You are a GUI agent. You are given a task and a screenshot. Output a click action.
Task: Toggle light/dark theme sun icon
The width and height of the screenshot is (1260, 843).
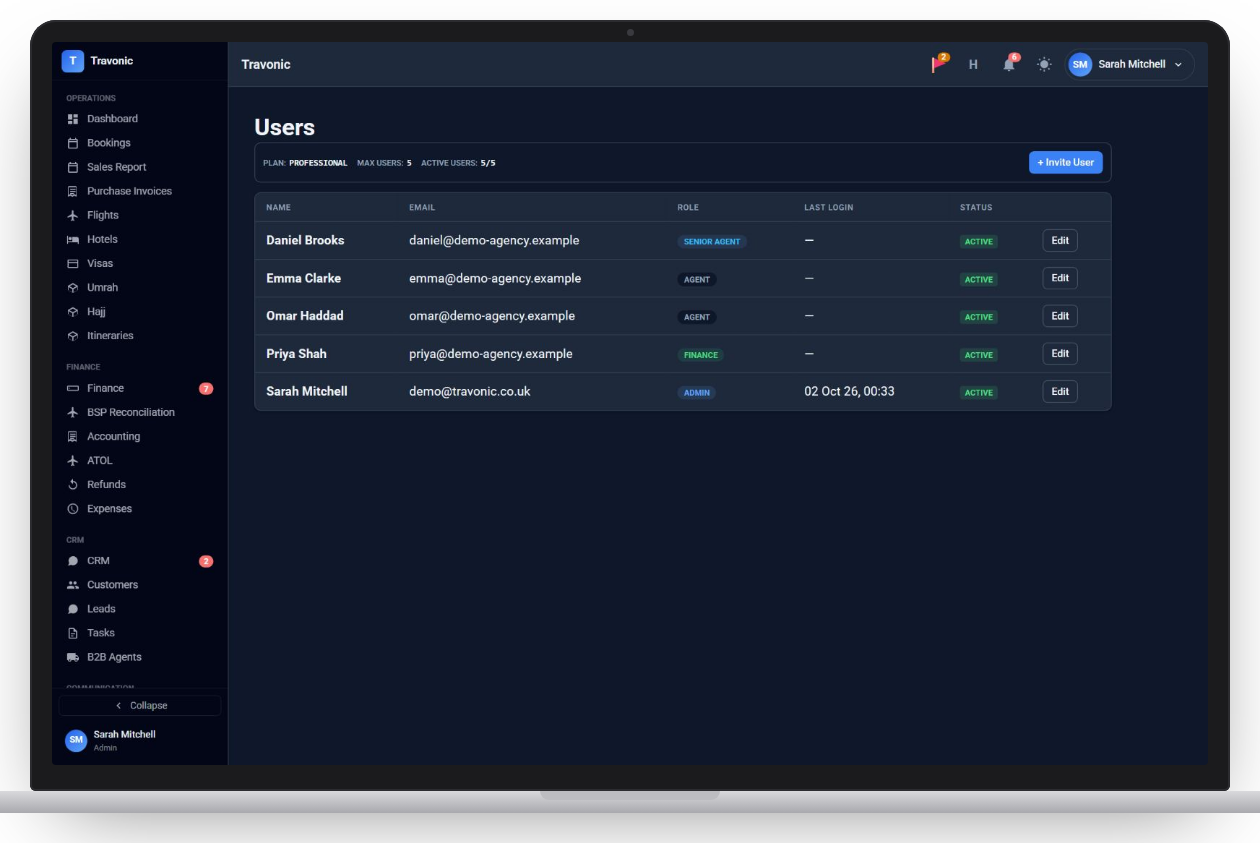[x=1044, y=64]
